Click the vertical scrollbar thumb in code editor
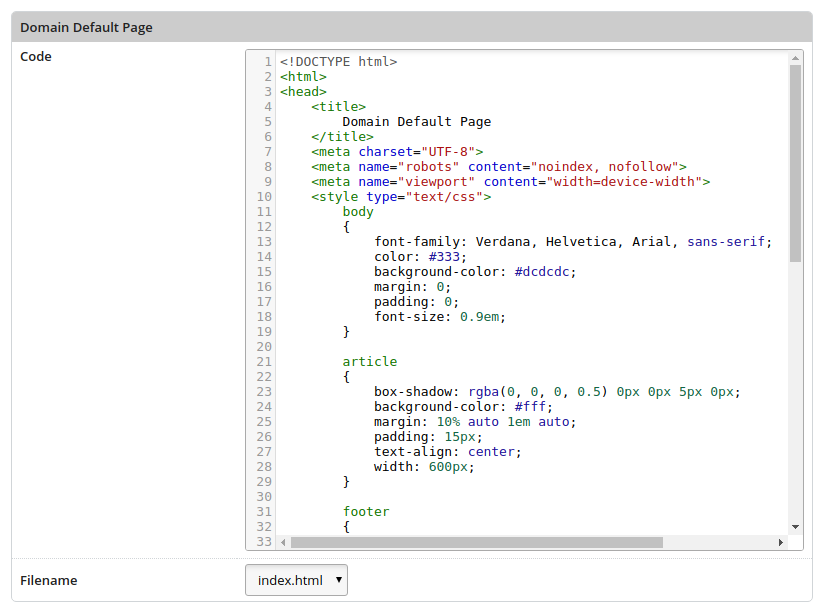 tap(795, 163)
